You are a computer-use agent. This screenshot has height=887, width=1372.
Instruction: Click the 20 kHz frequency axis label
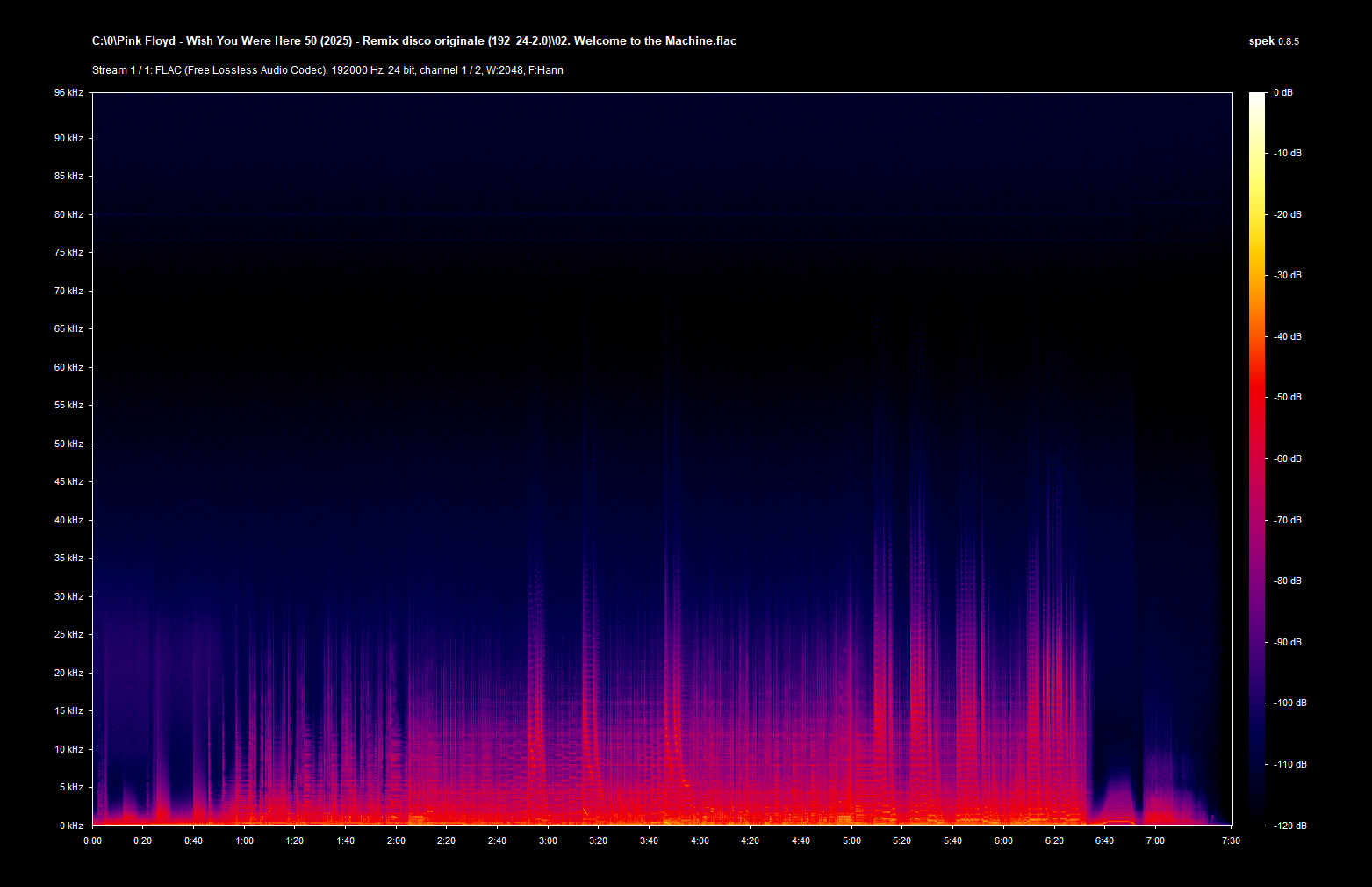pos(68,673)
